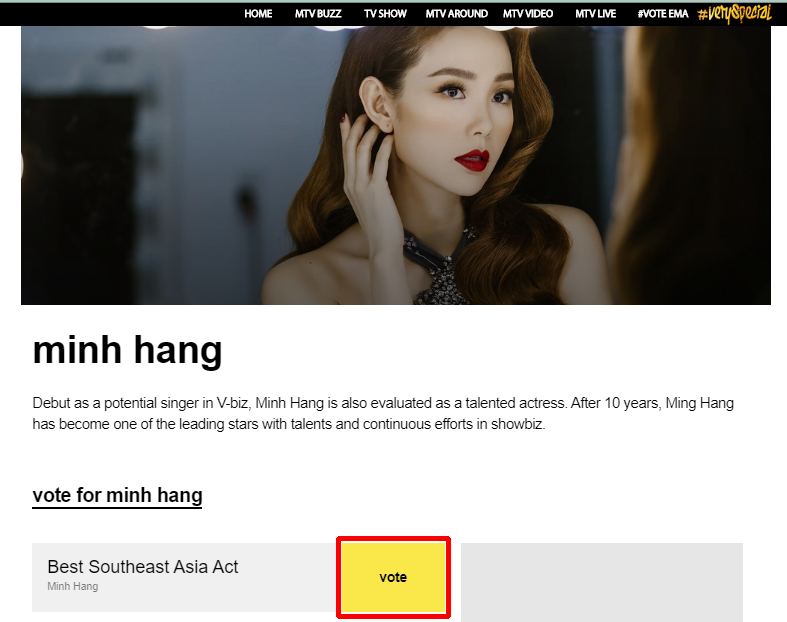
Task: Open the HOME menu item
Action: point(258,14)
